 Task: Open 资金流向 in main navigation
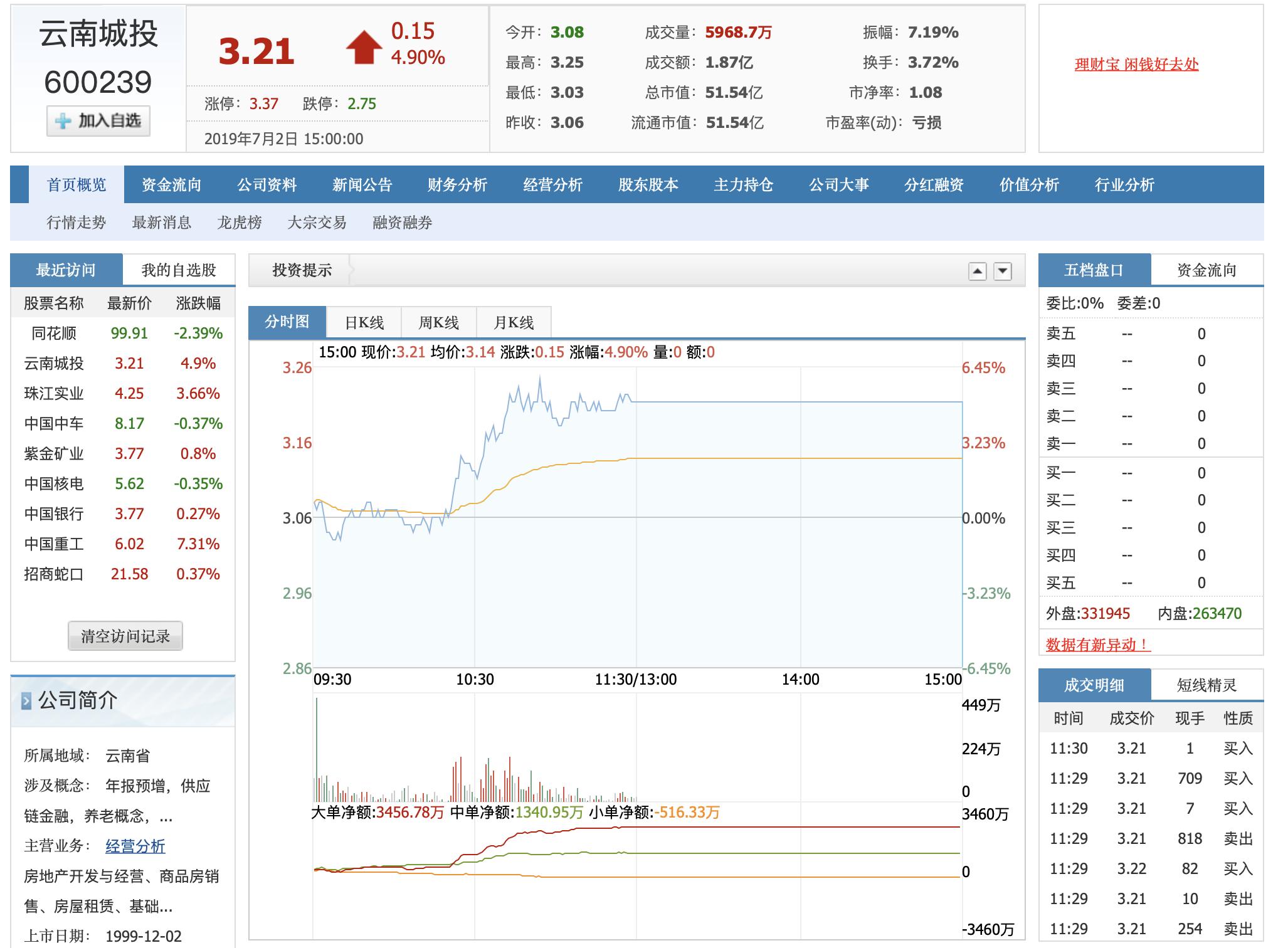171,185
